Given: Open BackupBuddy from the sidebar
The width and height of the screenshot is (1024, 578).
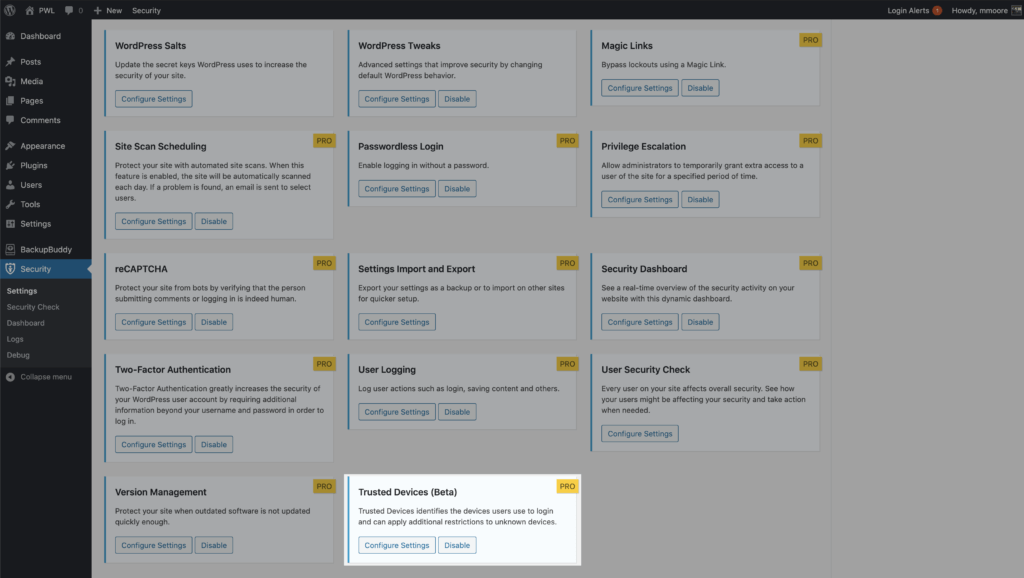Looking at the screenshot, I should tap(46, 250).
